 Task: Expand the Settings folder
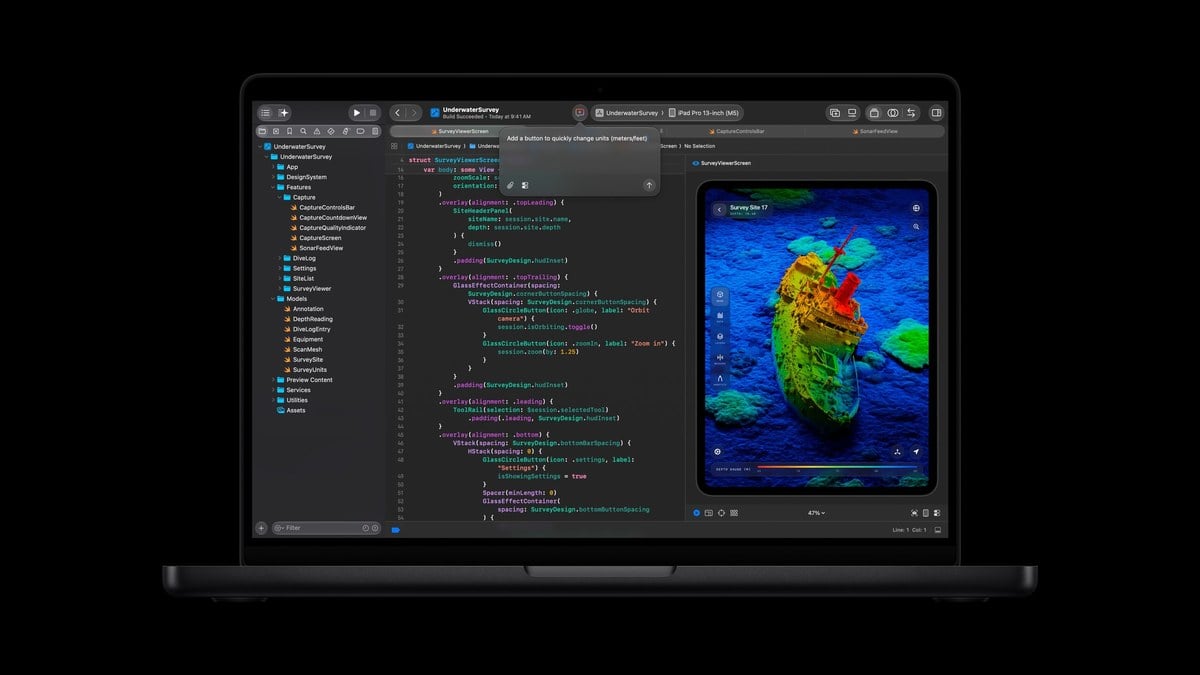point(280,268)
